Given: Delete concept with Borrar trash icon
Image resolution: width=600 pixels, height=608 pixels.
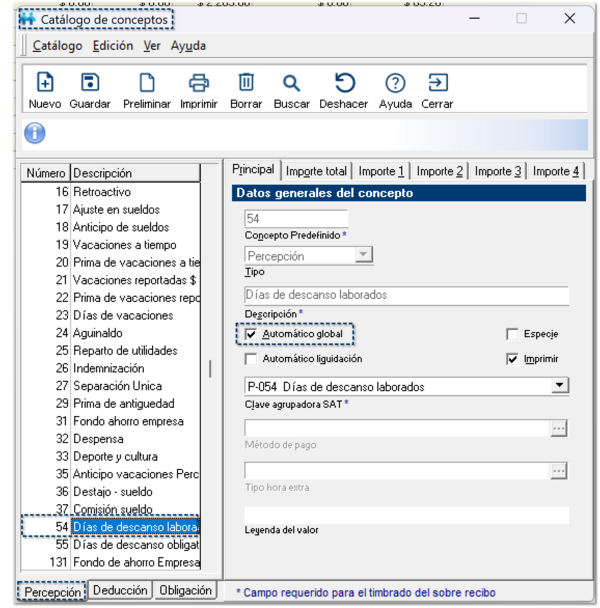Looking at the screenshot, I should (246, 82).
